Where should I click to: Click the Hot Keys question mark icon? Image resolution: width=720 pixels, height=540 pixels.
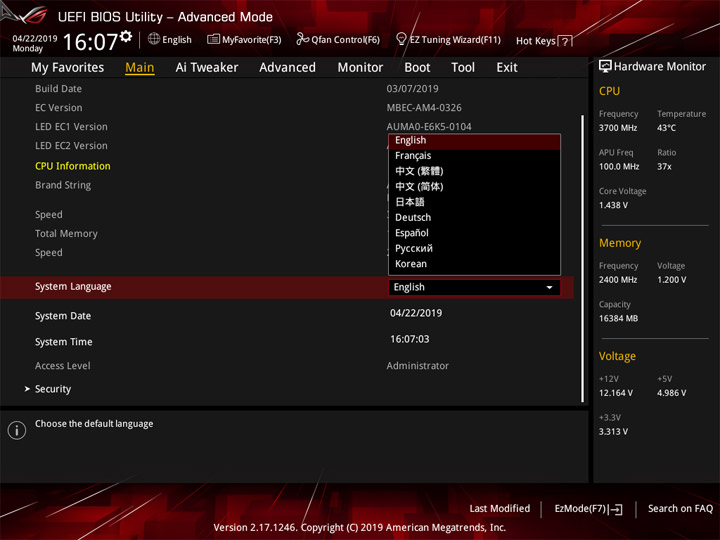tap(565, 41)
